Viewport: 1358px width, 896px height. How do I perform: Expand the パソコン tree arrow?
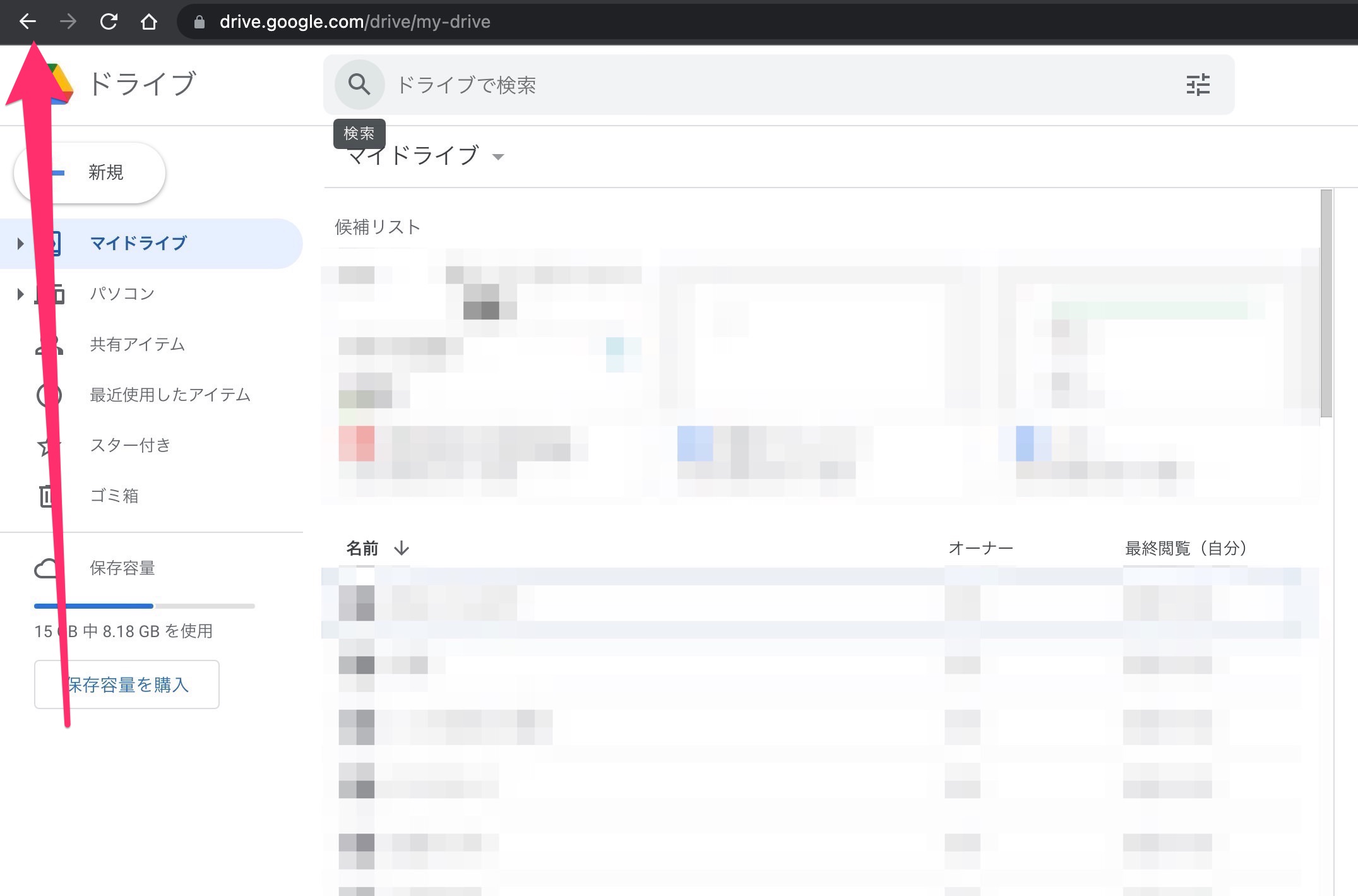pos(20,294)
